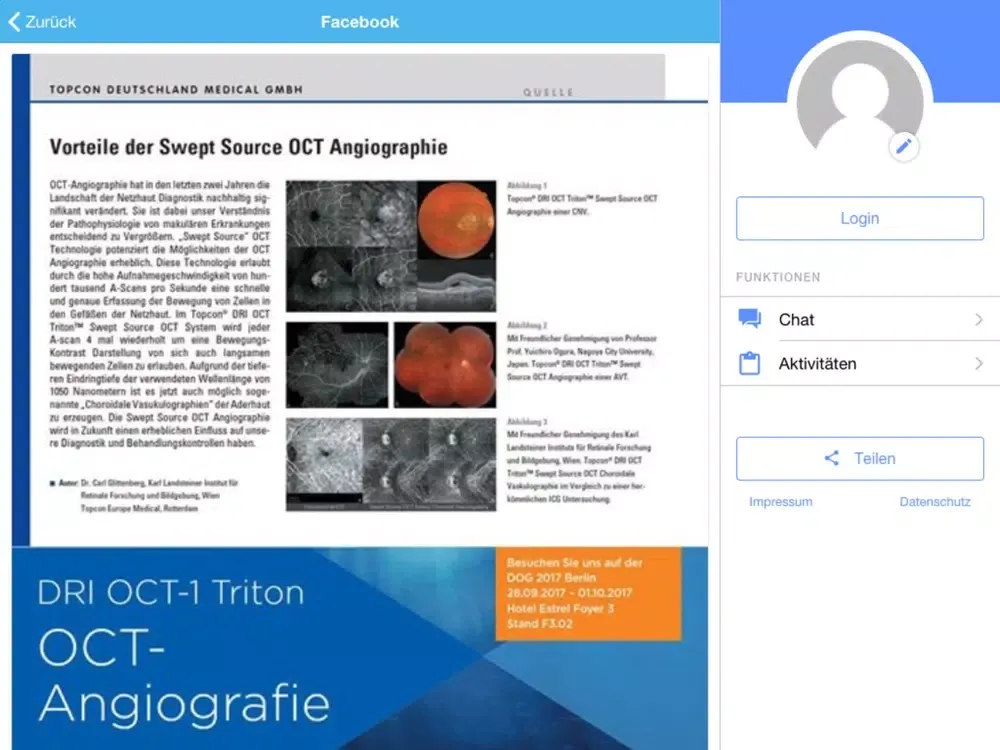Tap the Abbildung 3 angiography image strip

click(391, 464)
